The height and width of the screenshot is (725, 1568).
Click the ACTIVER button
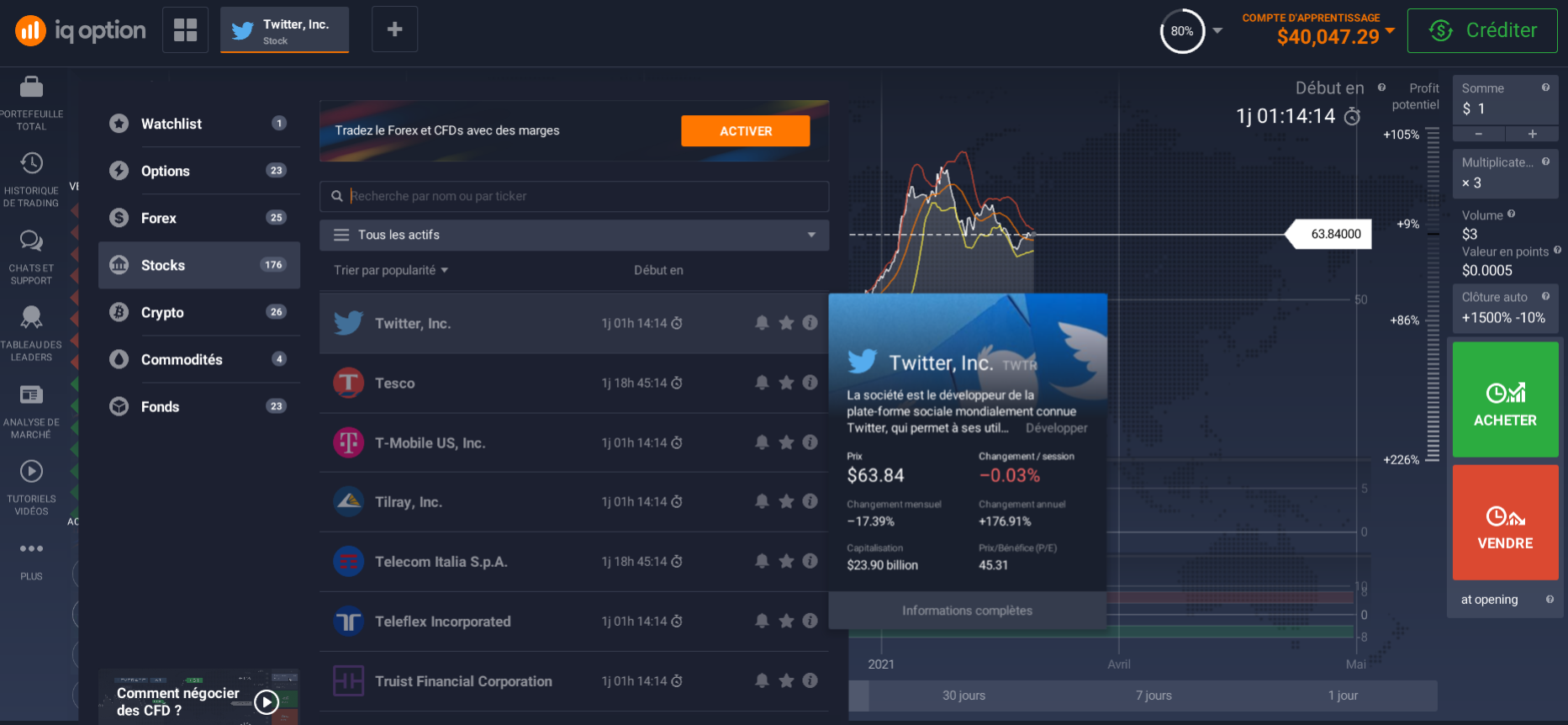745,131
